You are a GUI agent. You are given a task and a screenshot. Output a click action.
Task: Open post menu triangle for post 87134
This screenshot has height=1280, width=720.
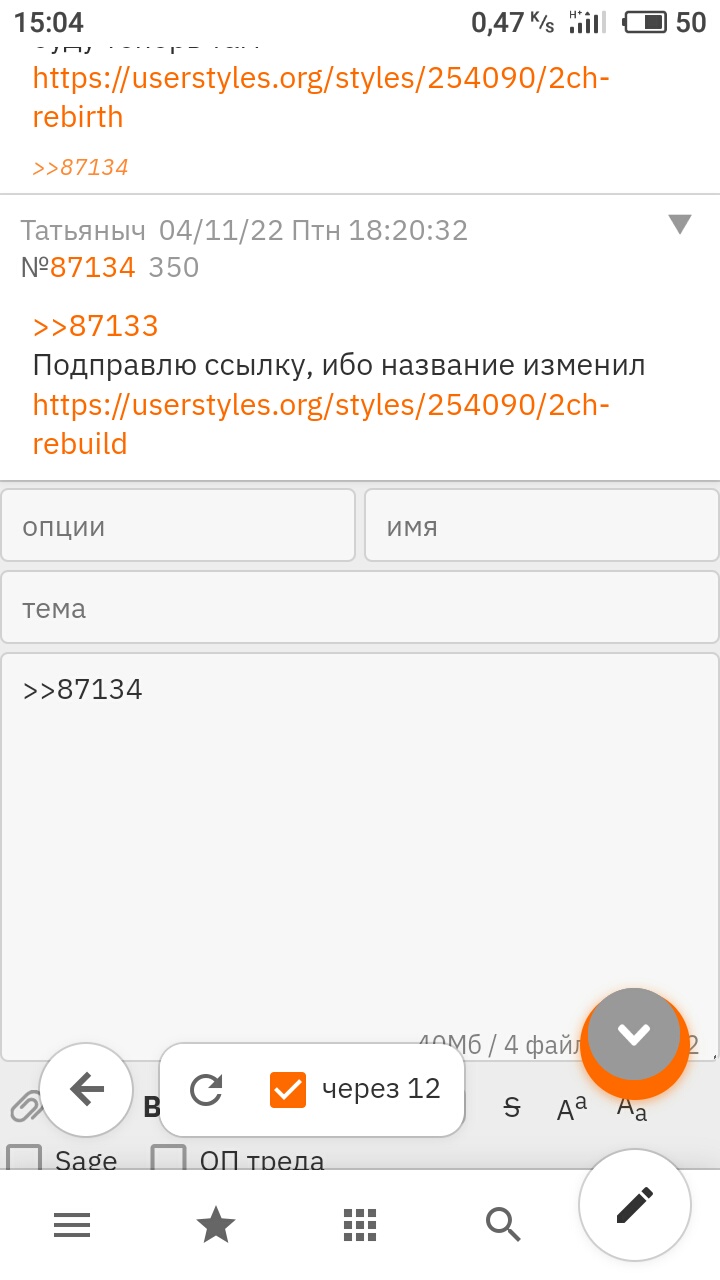[x=680, y=225]
